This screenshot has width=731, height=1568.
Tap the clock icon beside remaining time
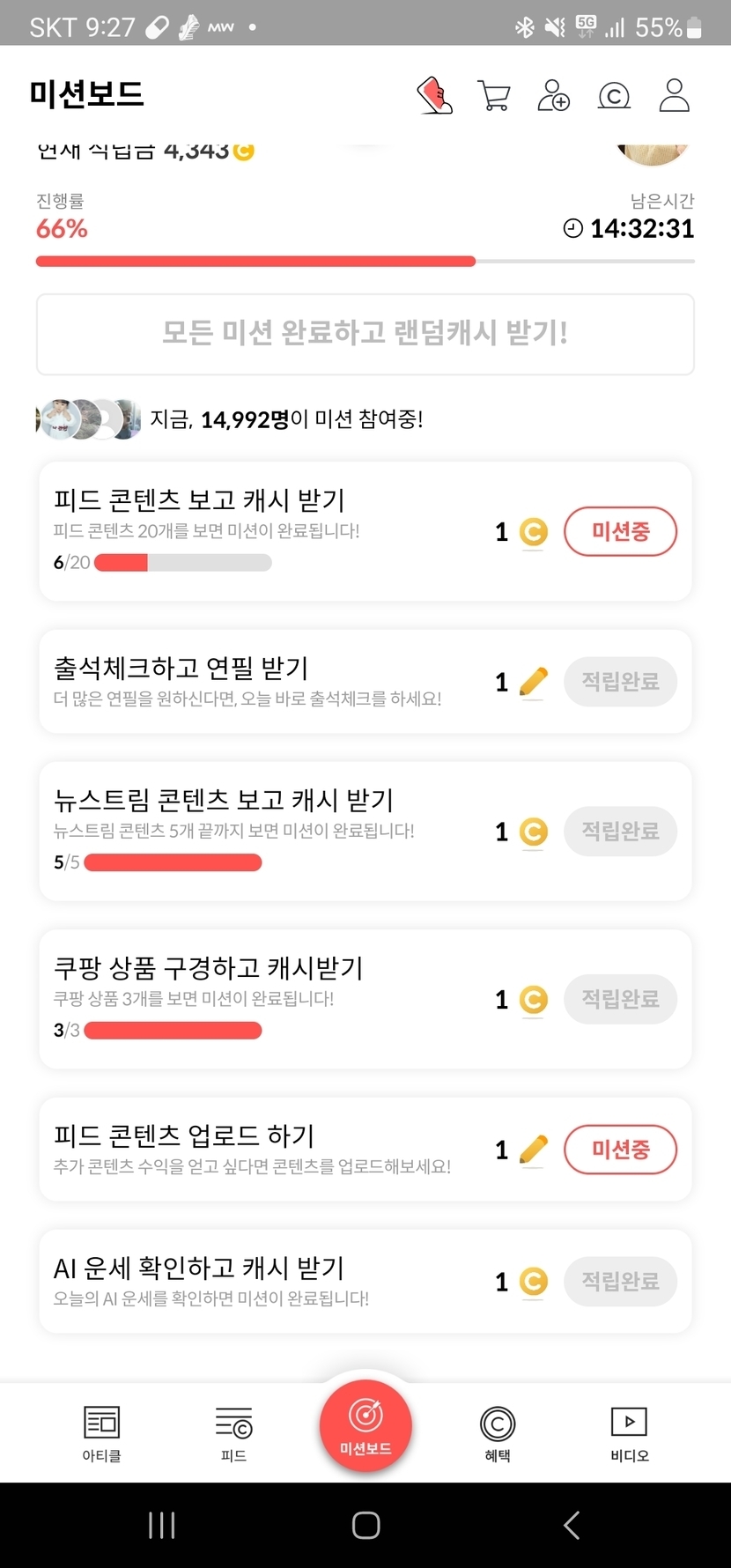click(x=572, y=229)
